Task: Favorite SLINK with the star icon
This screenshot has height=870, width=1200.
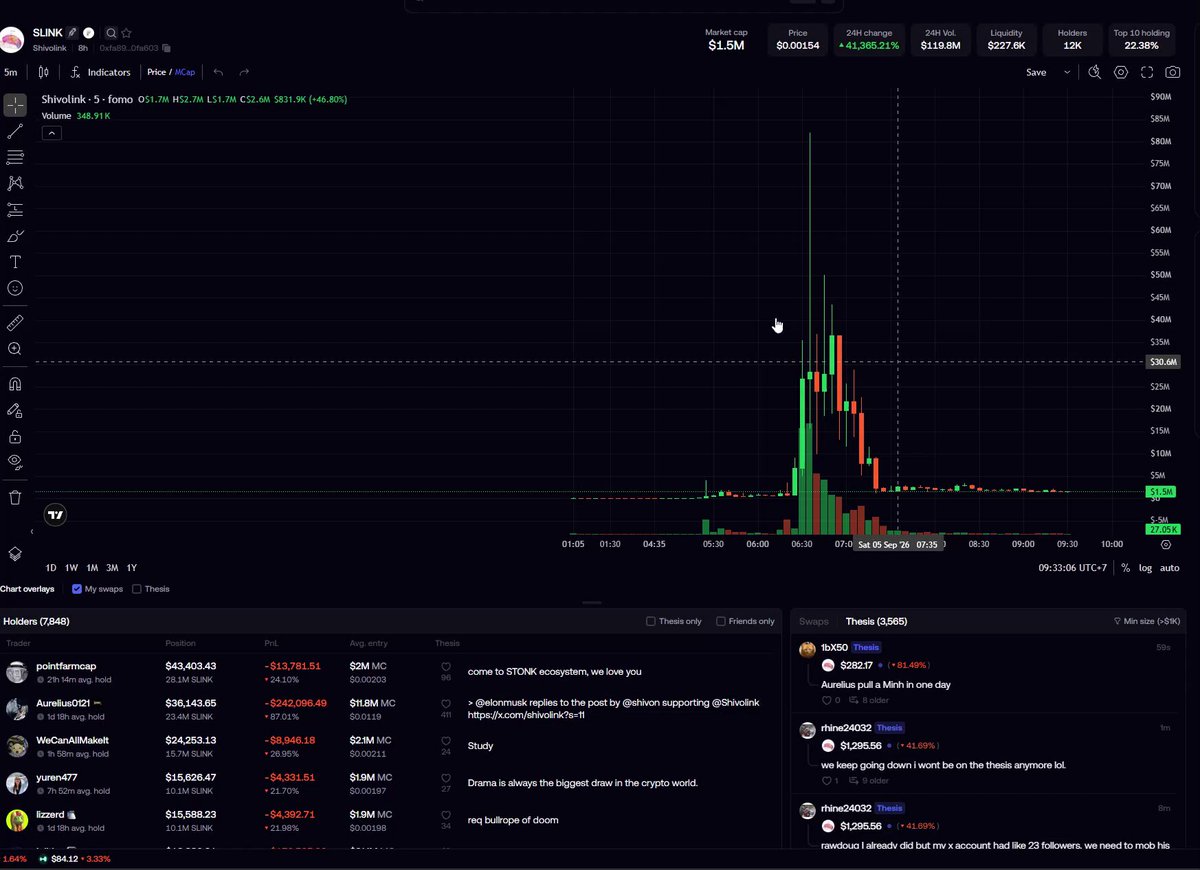Action: point(126,33)
